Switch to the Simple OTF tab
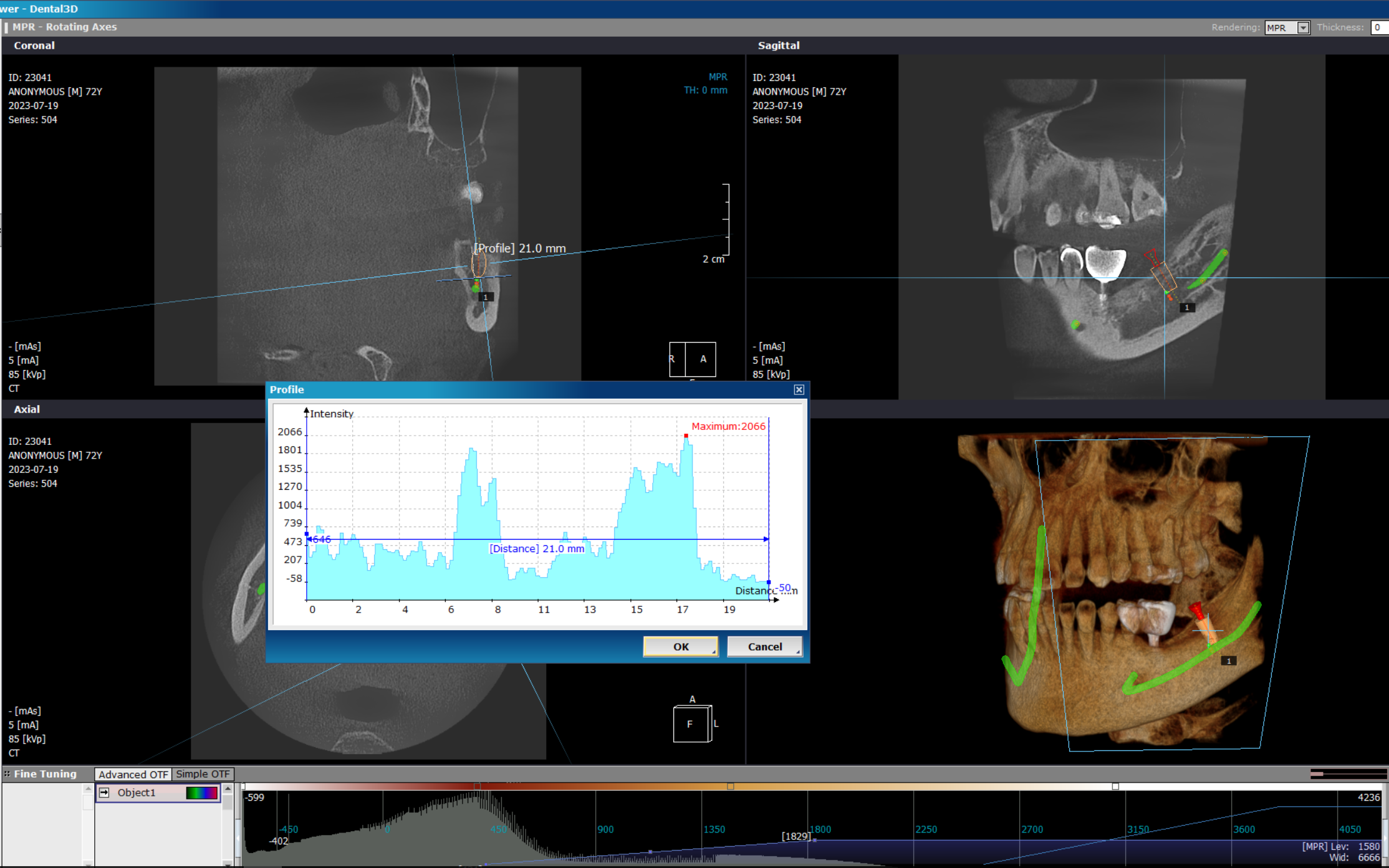This screenshot has height=868, width=1389. pyautogui.click(x=203, y=774)
